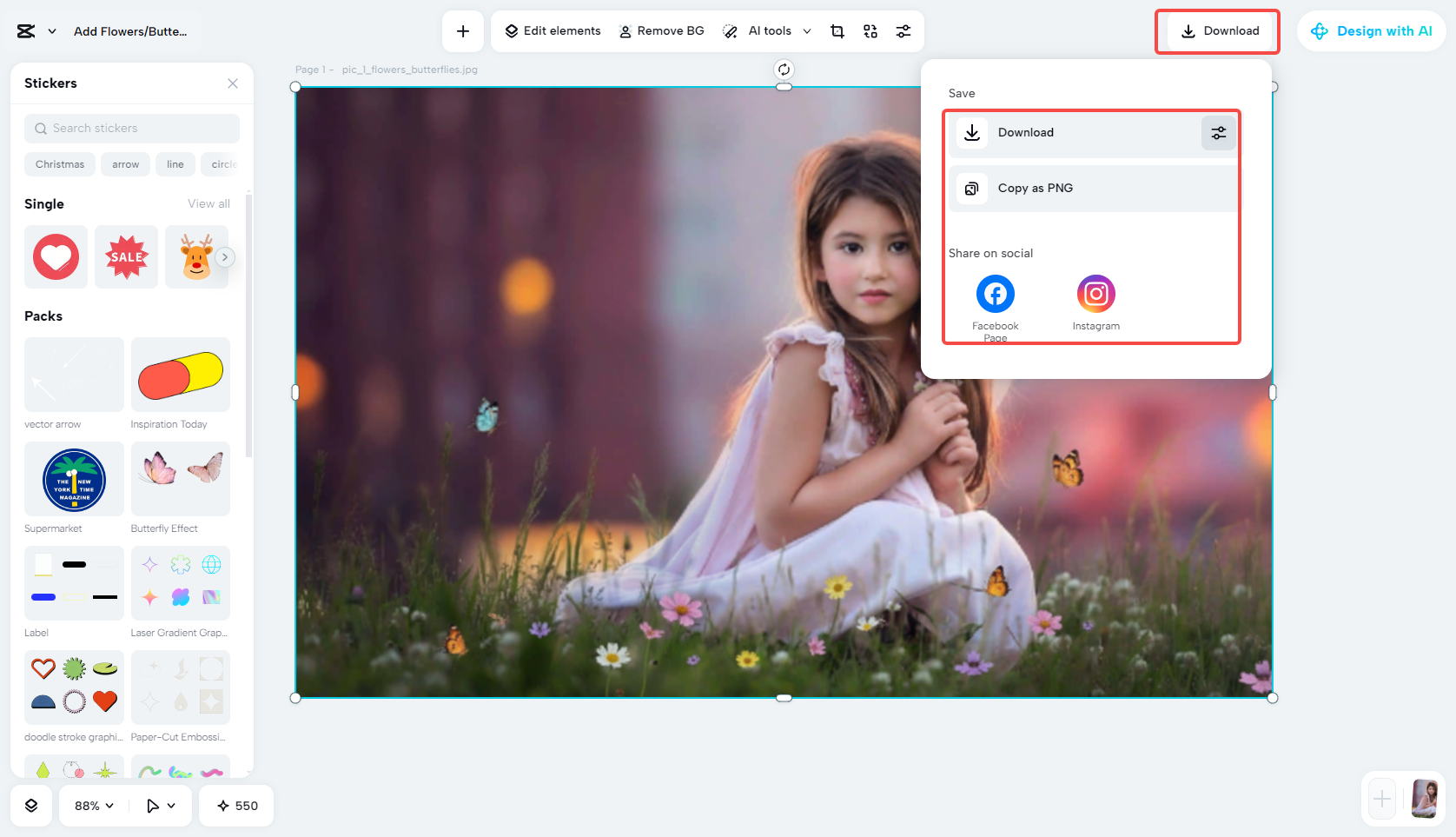This screenshot has height=837, width=1456.
Task: Open the Butterfly Effect sticker pack
Action: coord(181,479)
